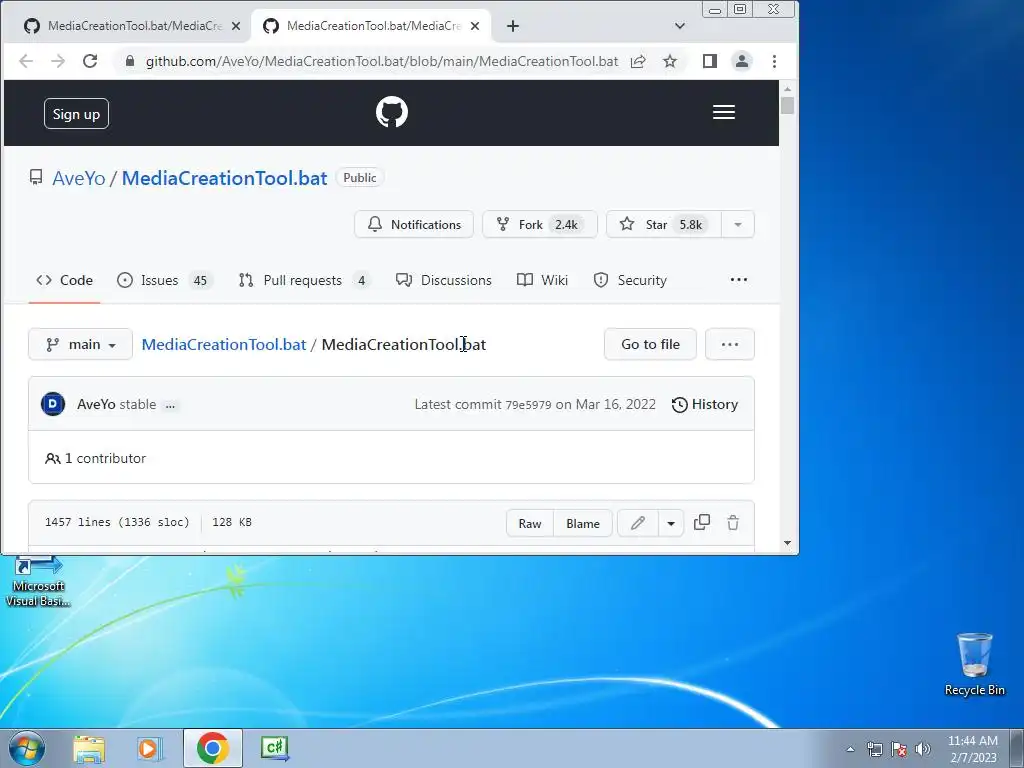Click the address bar URL field
The image size is (1024, 768).
(x=381, y=61)
